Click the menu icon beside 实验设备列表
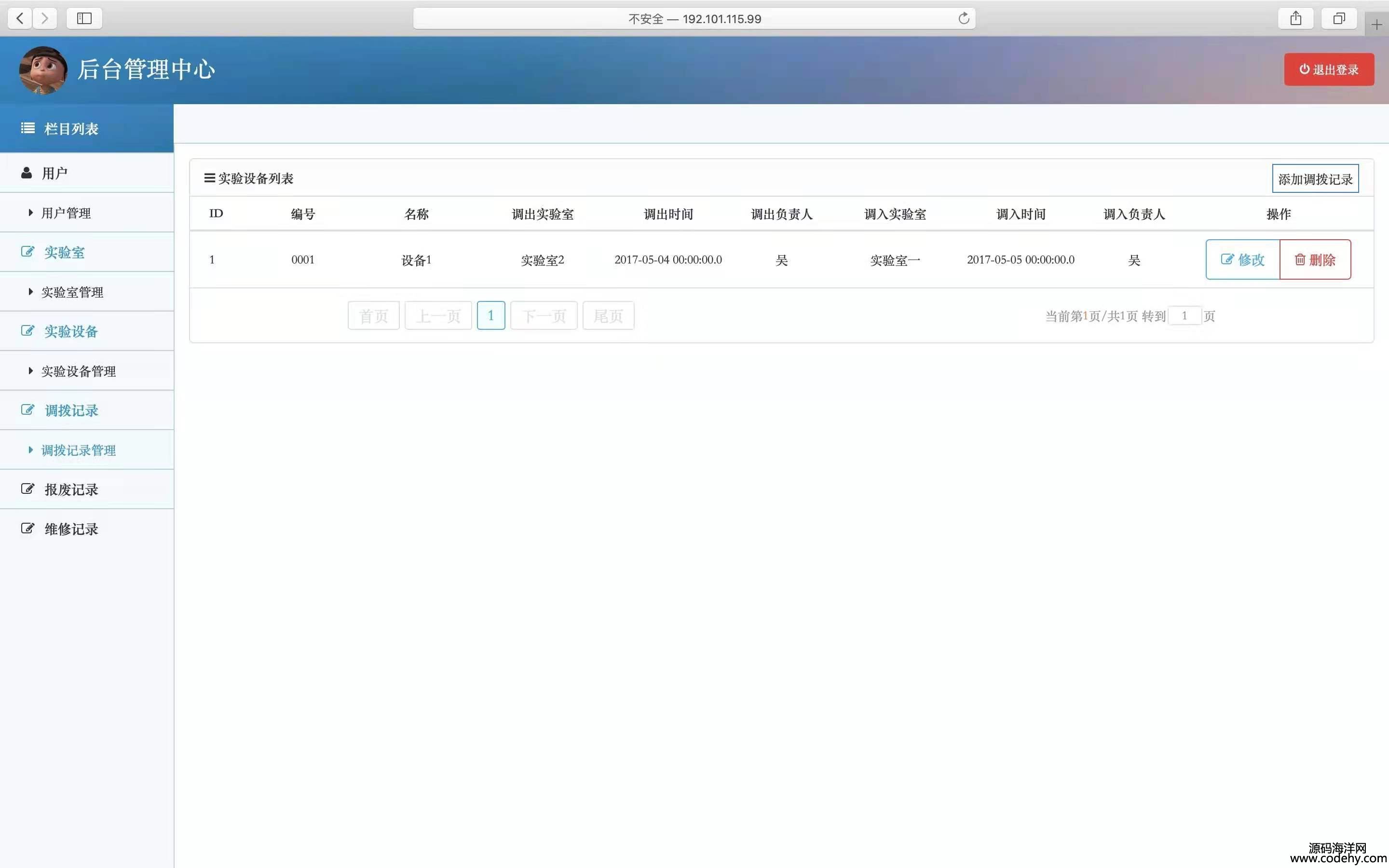The height and width of the screenshot is (868, 1389). pyautogui.click(x=209, y=178)
